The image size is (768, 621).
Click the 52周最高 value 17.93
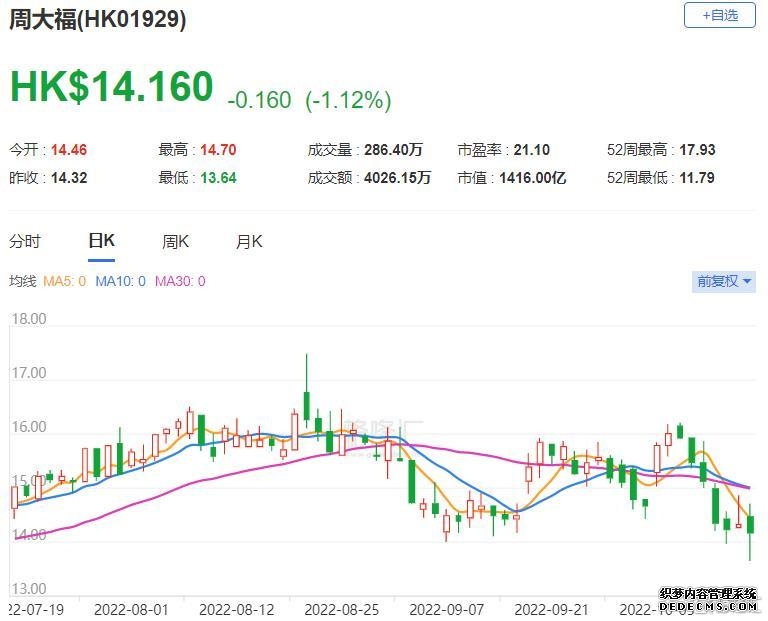coord(697,150)
